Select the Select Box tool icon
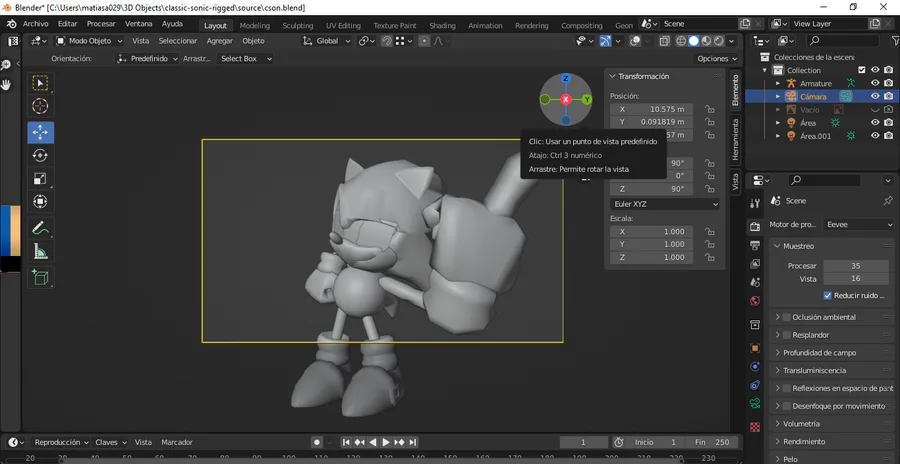The width and height of the screenshot is (900, 464). [x=40, y=83]
